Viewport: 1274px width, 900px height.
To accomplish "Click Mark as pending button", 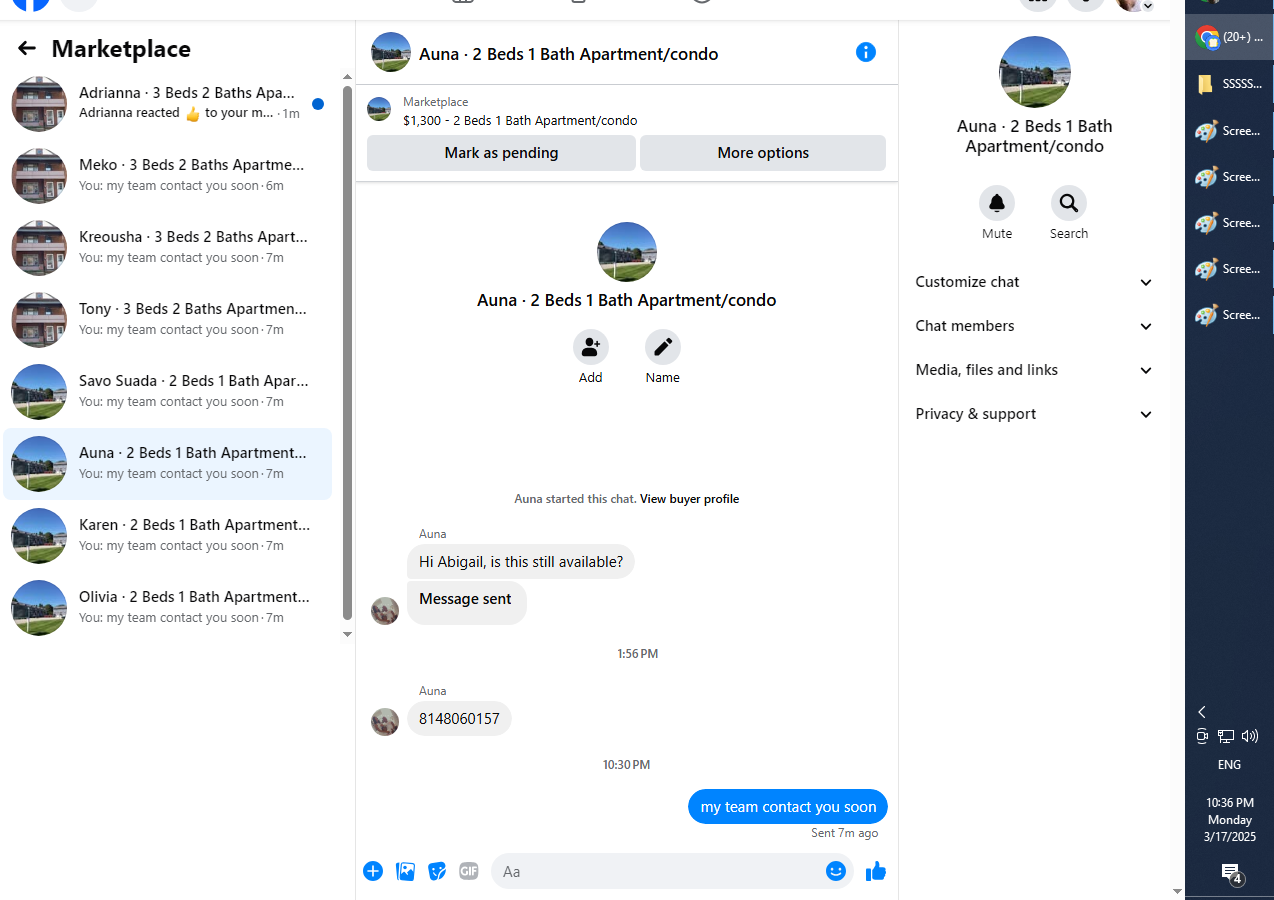I will click(501, 153).
